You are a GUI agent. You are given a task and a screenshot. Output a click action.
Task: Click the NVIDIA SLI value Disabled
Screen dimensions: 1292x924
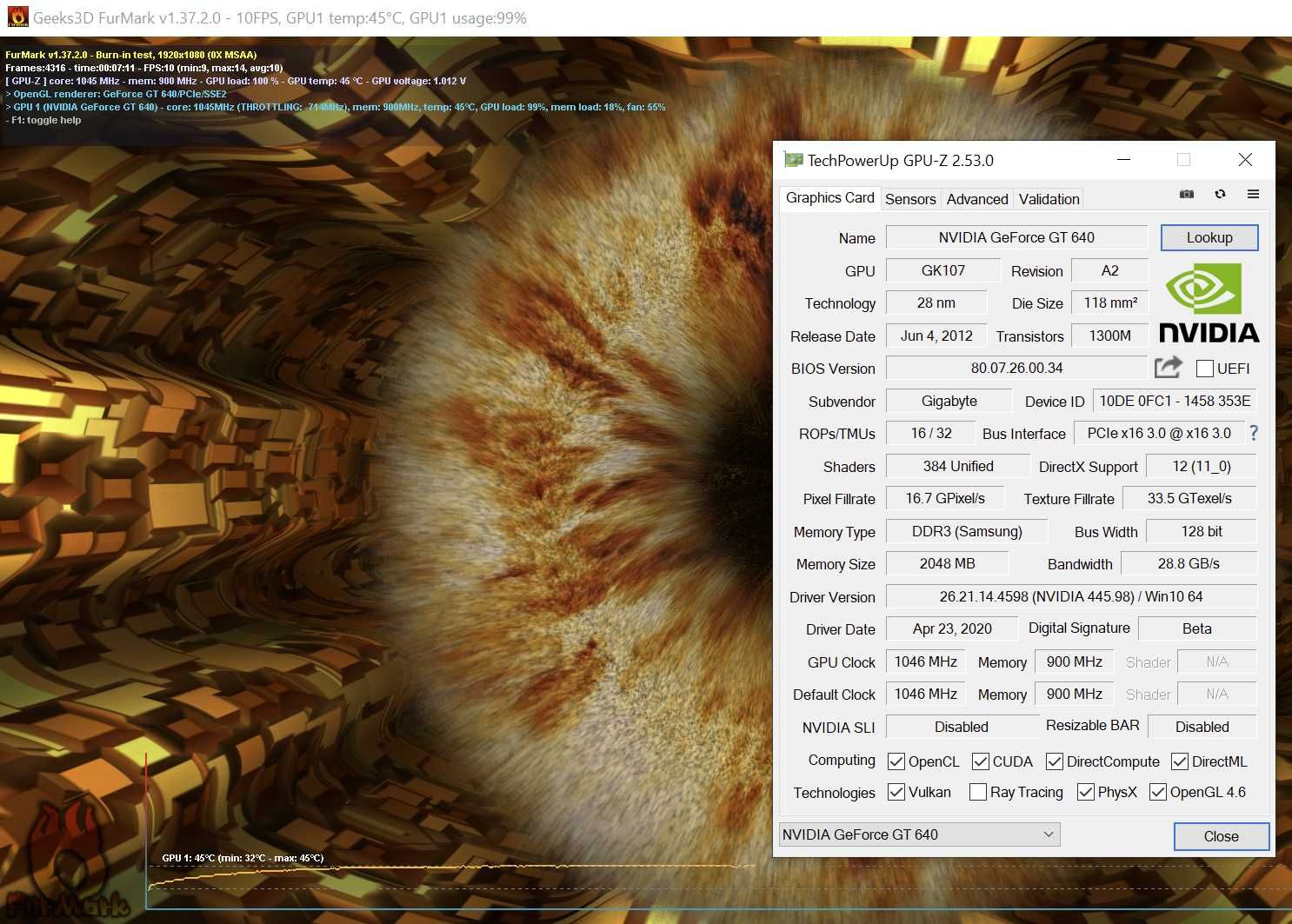click(x=962, y=727)
